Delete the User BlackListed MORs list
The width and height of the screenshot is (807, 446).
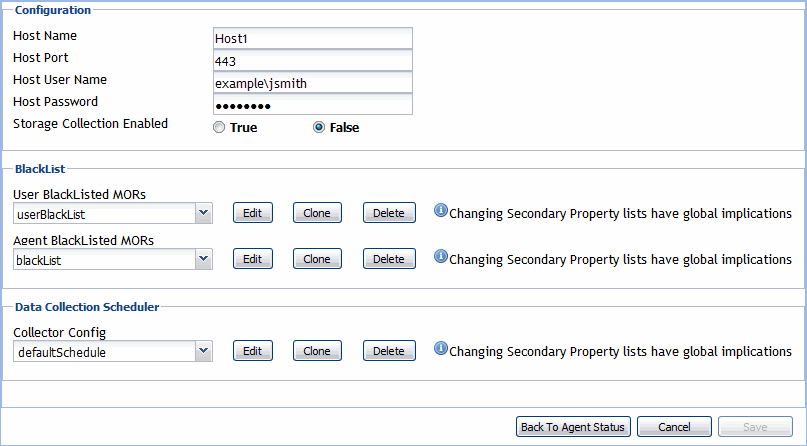(x=389, y=213)
